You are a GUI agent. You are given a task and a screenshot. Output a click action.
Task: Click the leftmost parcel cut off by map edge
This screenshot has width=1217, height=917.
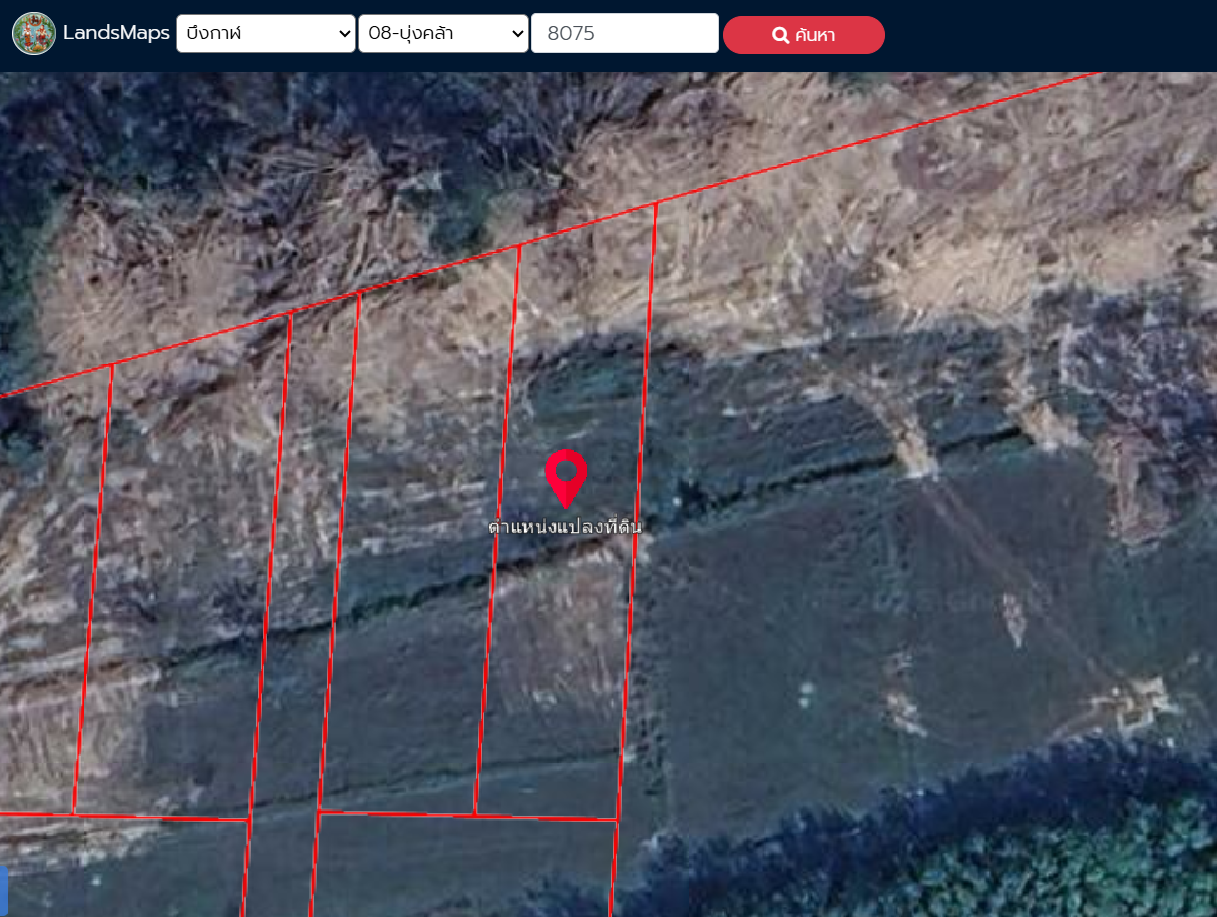40,600
